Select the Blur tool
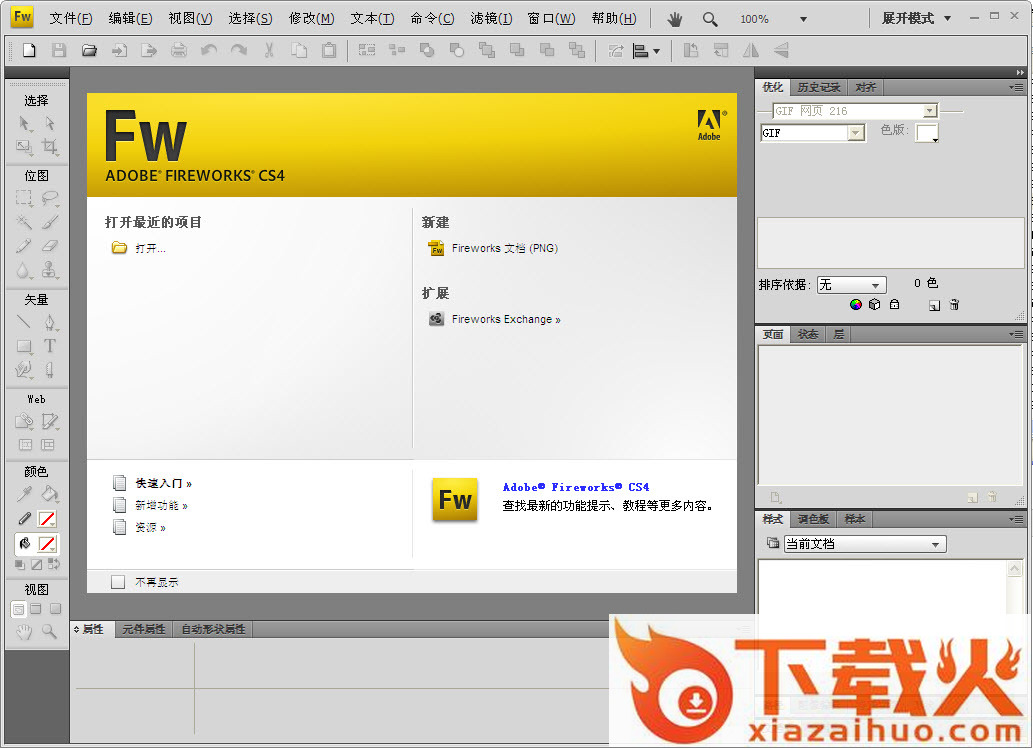This screenshot has height=749, width=1033. point(24,270)
